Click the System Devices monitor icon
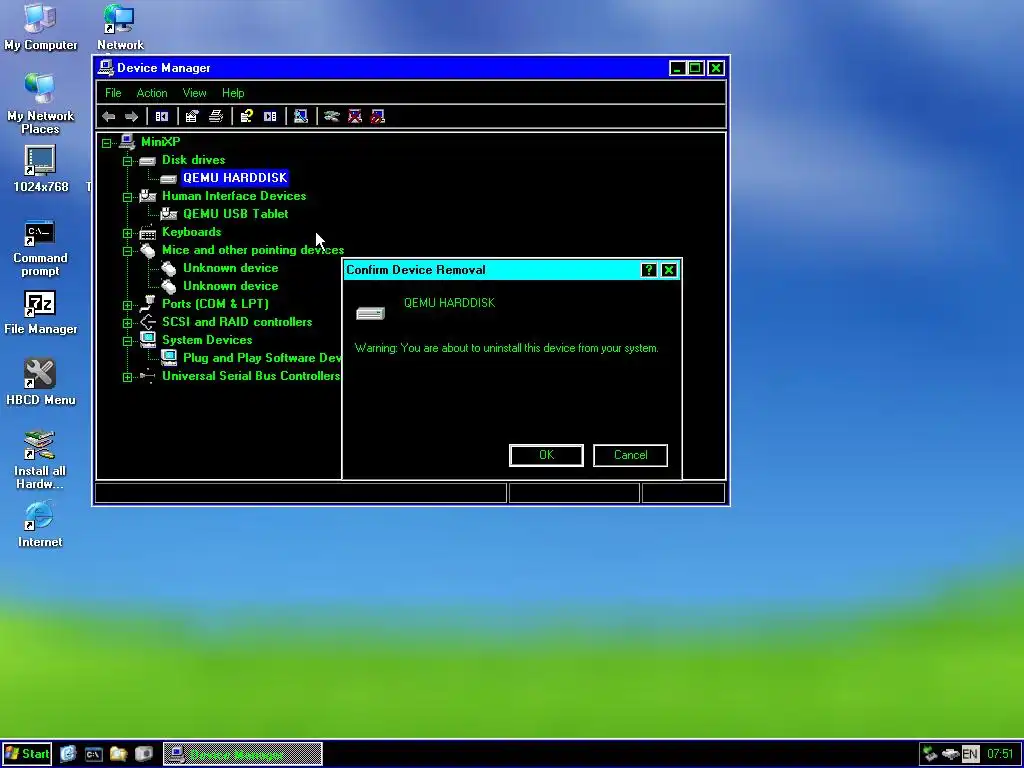Screen dimensions: 1024x768 point(148,339)
